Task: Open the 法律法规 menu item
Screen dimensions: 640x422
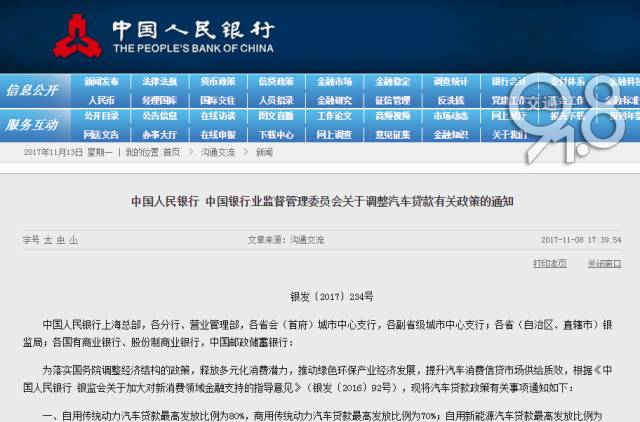Action: [160, 82]
